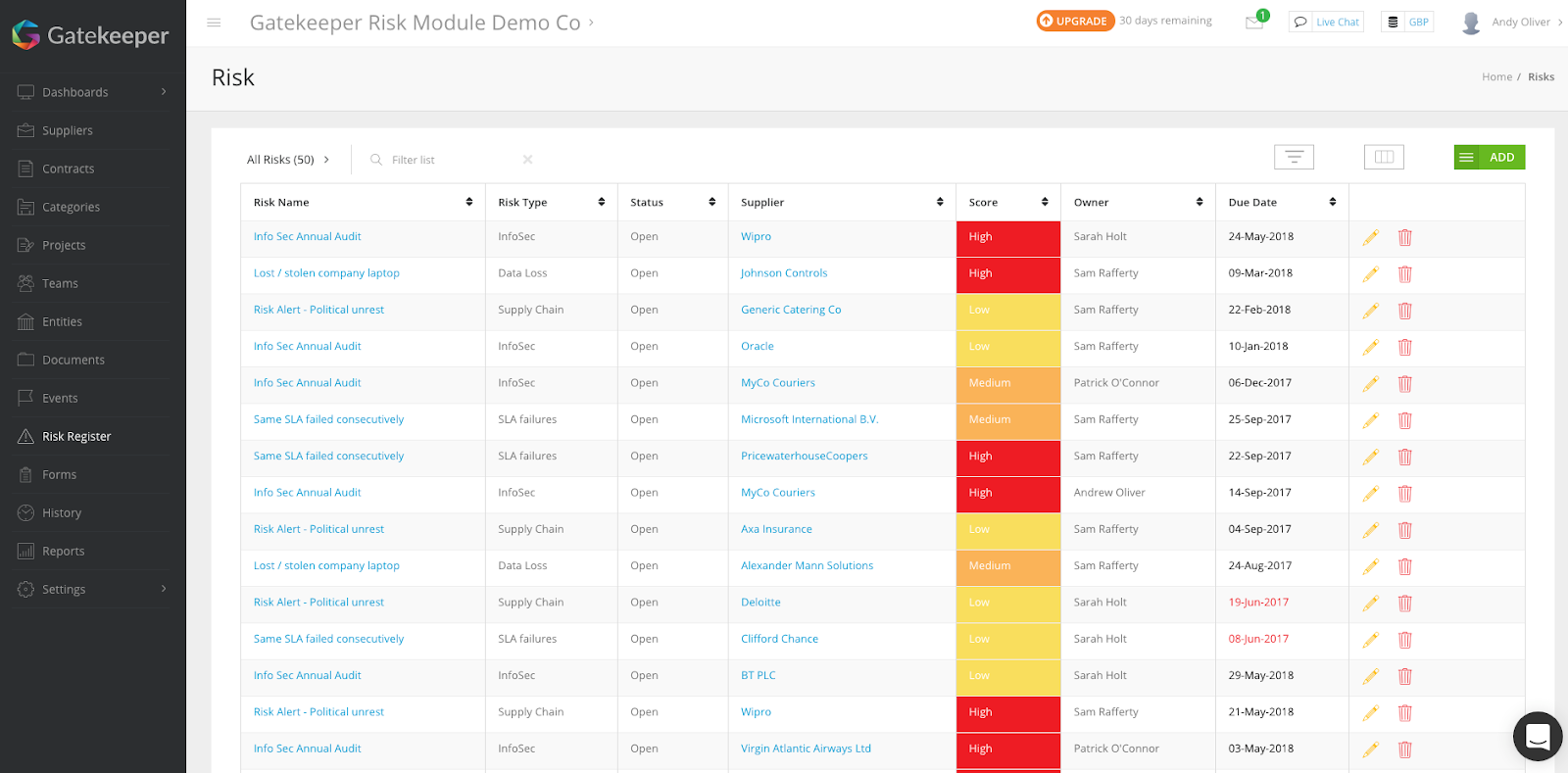Image resolution: width=1568 pixels, height=773 pixels.
Task: Edit the Johnson Controls risk
Action: (x=1370, y=274)
